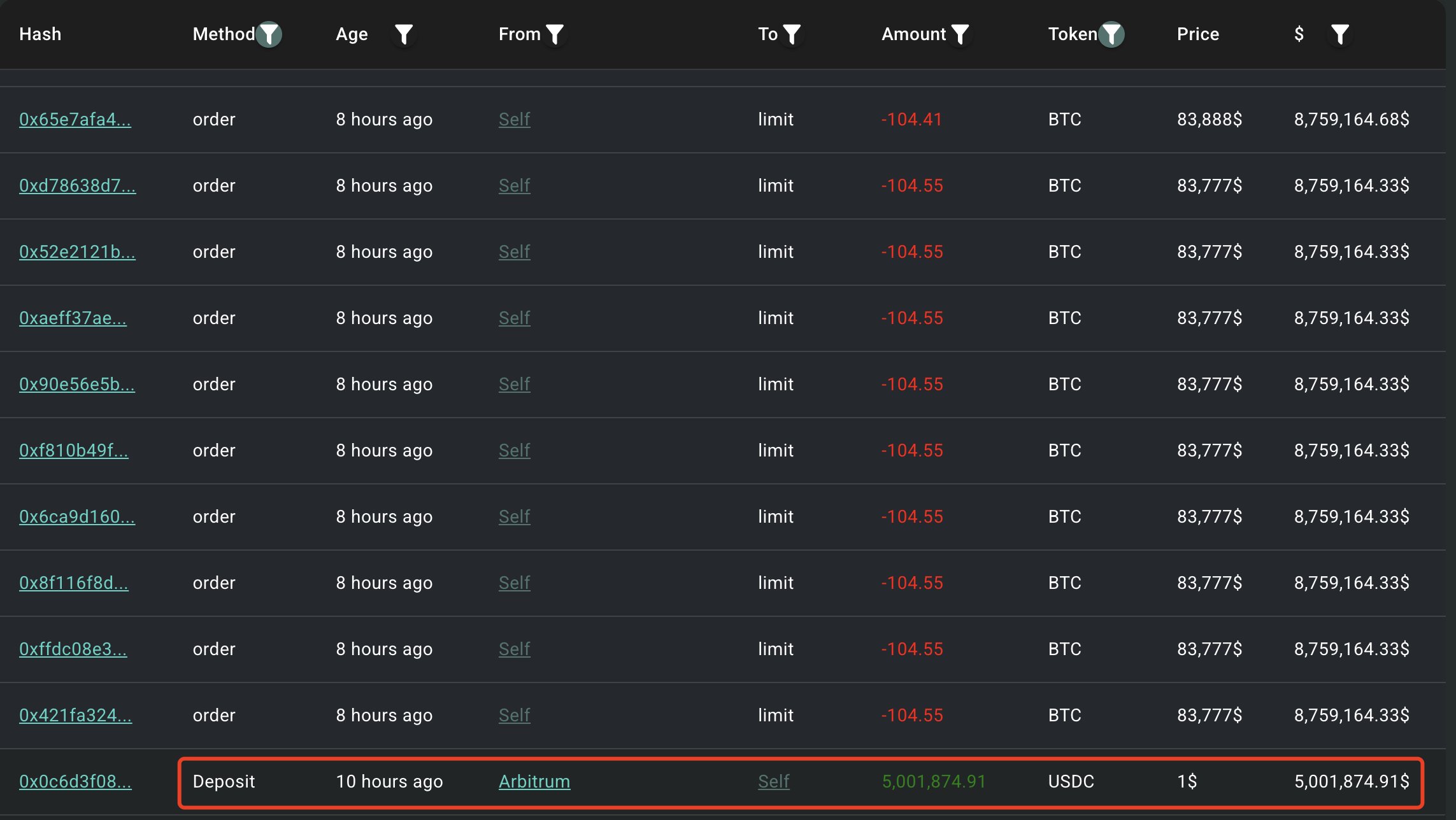Click 8 hours ago in 0x6ca9d160 row
The image size is (1456, 820).
[x=384, y=517]
